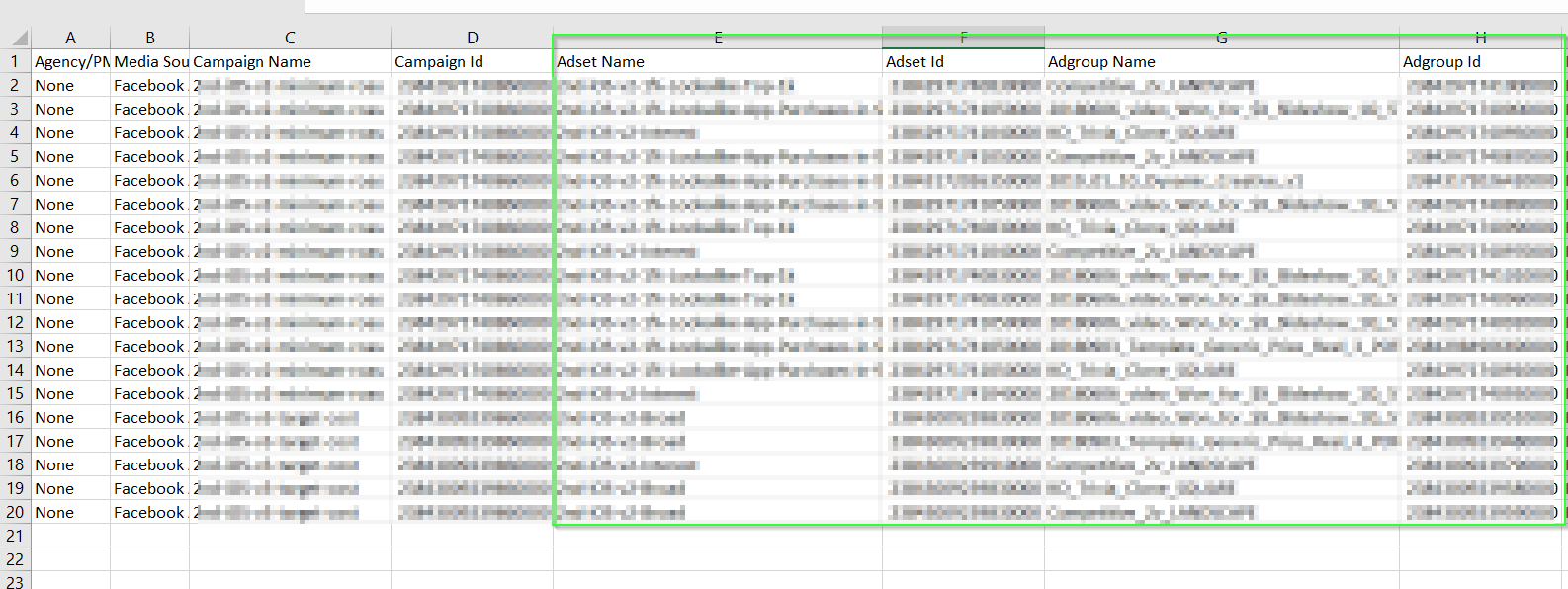Image resolution: width=1568 pixels, height=589 pixels.
Task: Select column C header
Action: pos(290,38)
